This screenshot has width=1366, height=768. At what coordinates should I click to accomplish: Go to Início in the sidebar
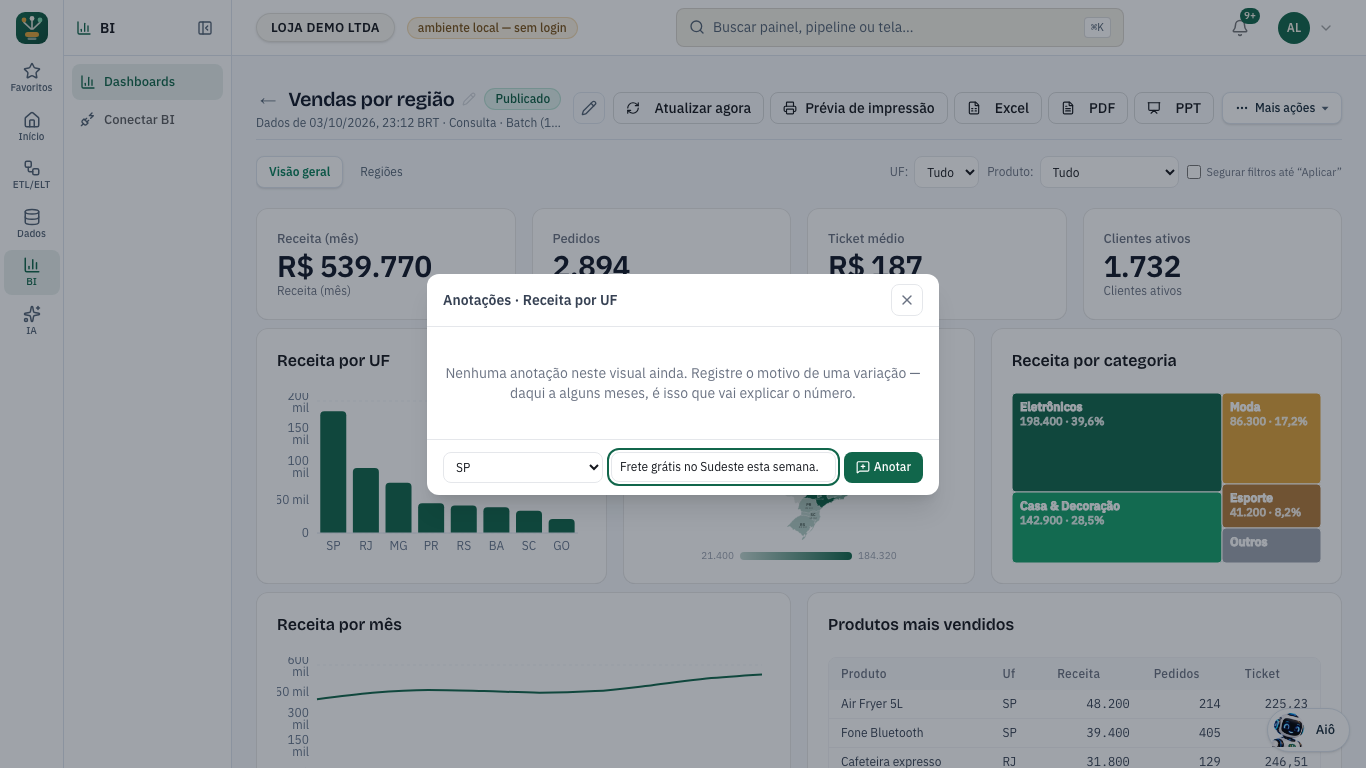31,126
